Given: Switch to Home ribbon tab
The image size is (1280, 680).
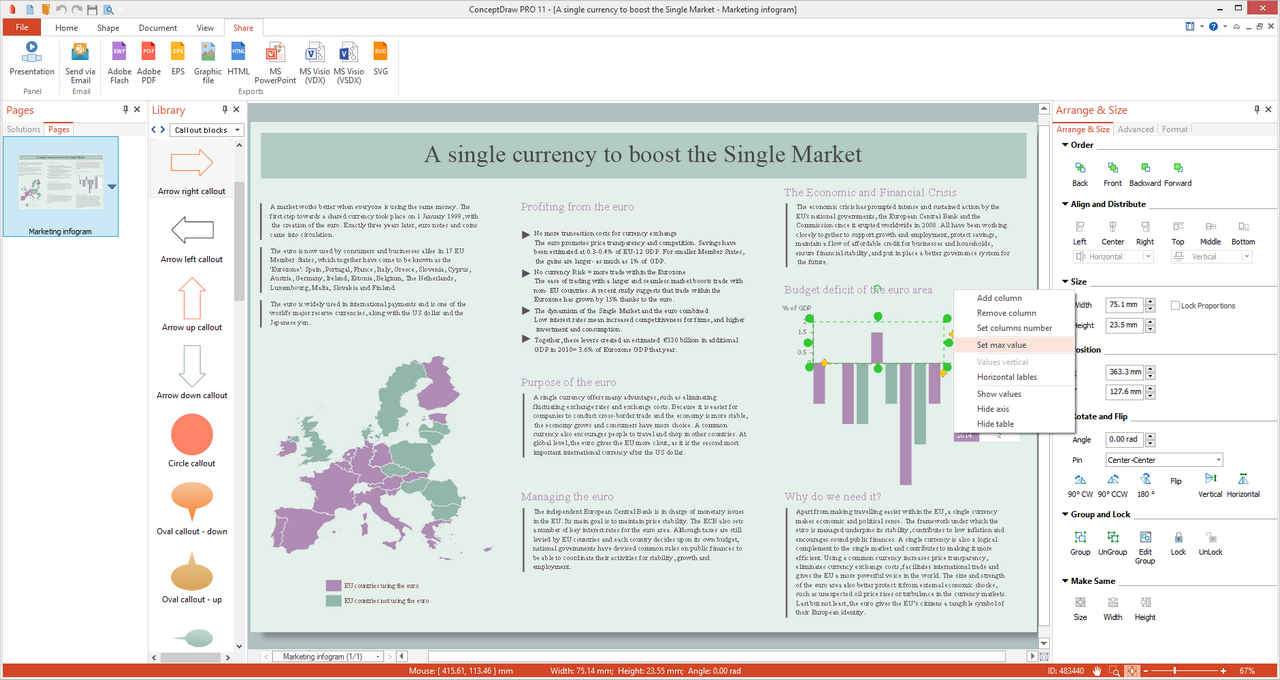Looking at the screenshot, I should 66,28.
